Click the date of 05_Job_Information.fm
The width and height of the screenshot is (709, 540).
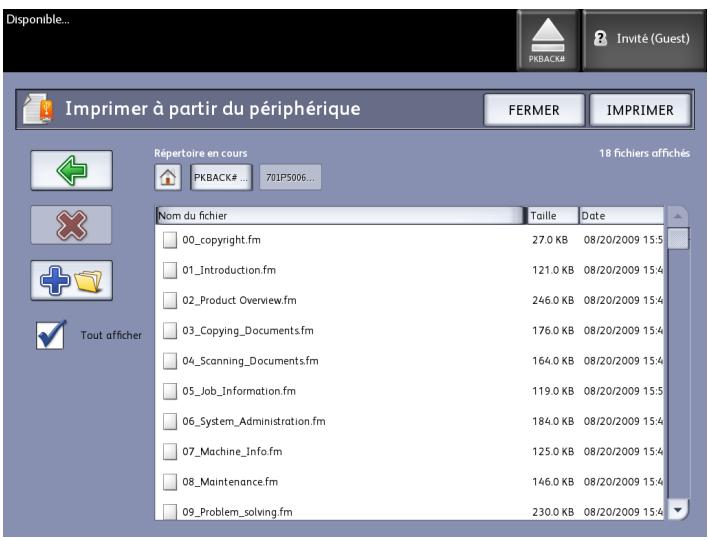coord(623,392)
